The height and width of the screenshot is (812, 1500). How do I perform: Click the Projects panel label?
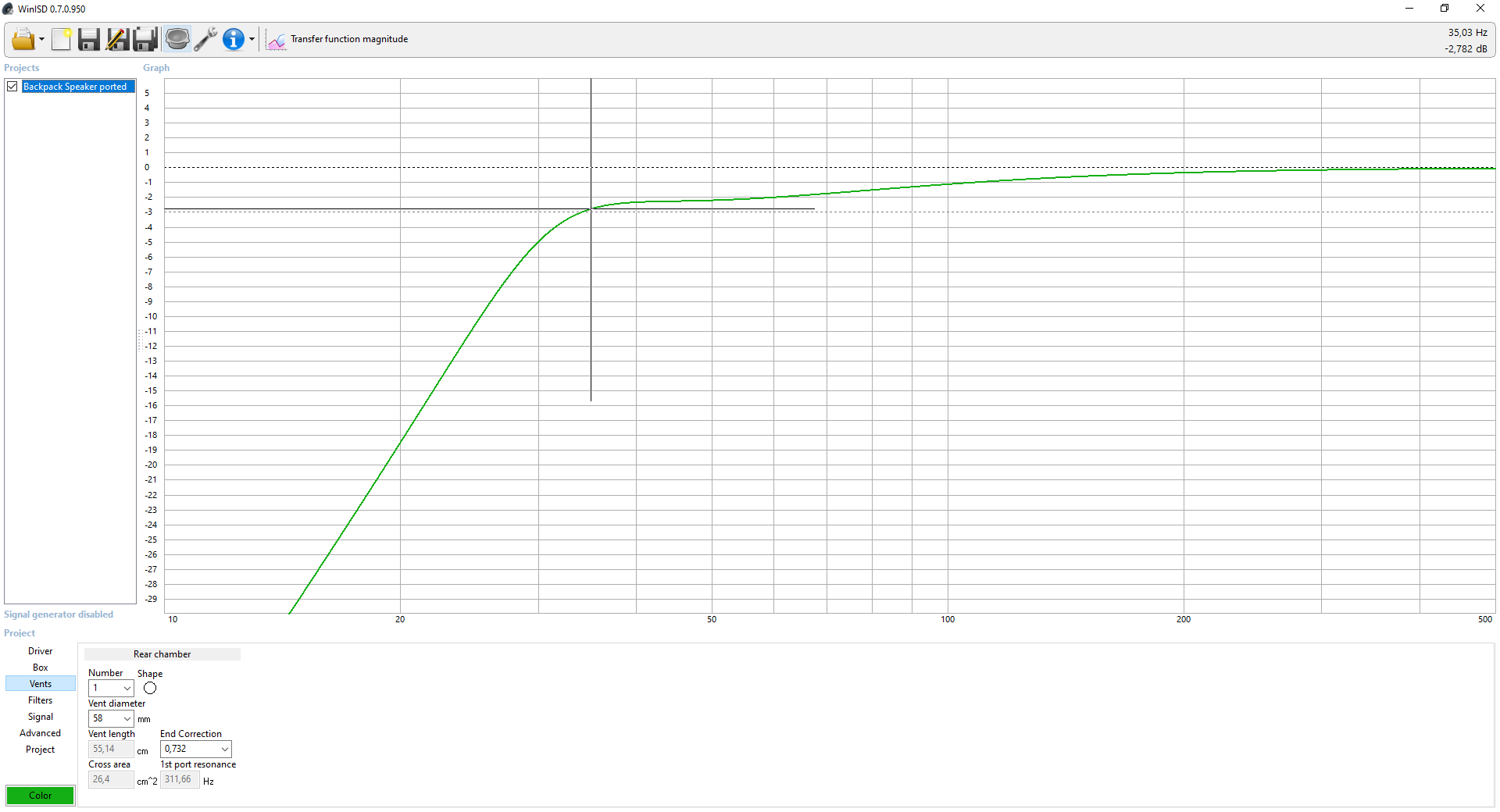pyautogui.click(x=22, y=68)
